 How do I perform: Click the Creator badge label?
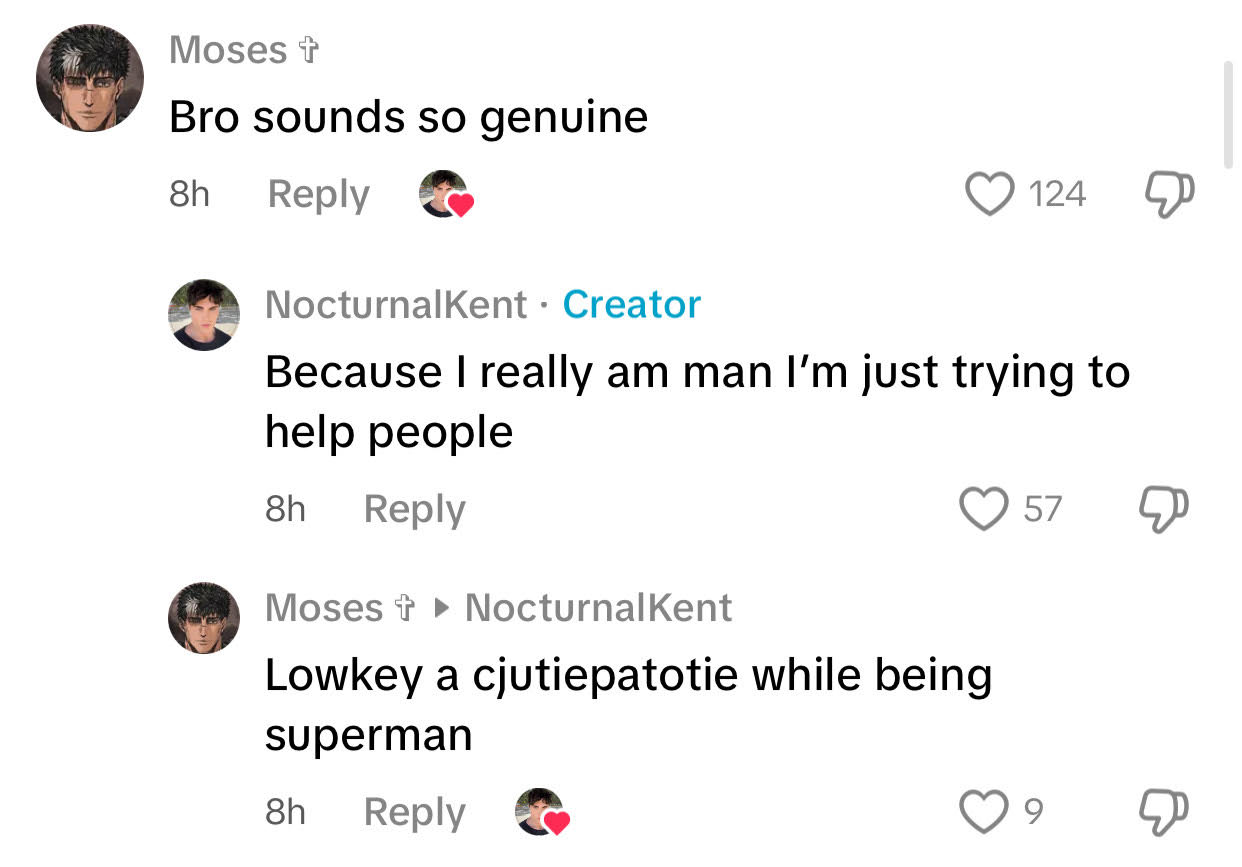click(631, 304)
